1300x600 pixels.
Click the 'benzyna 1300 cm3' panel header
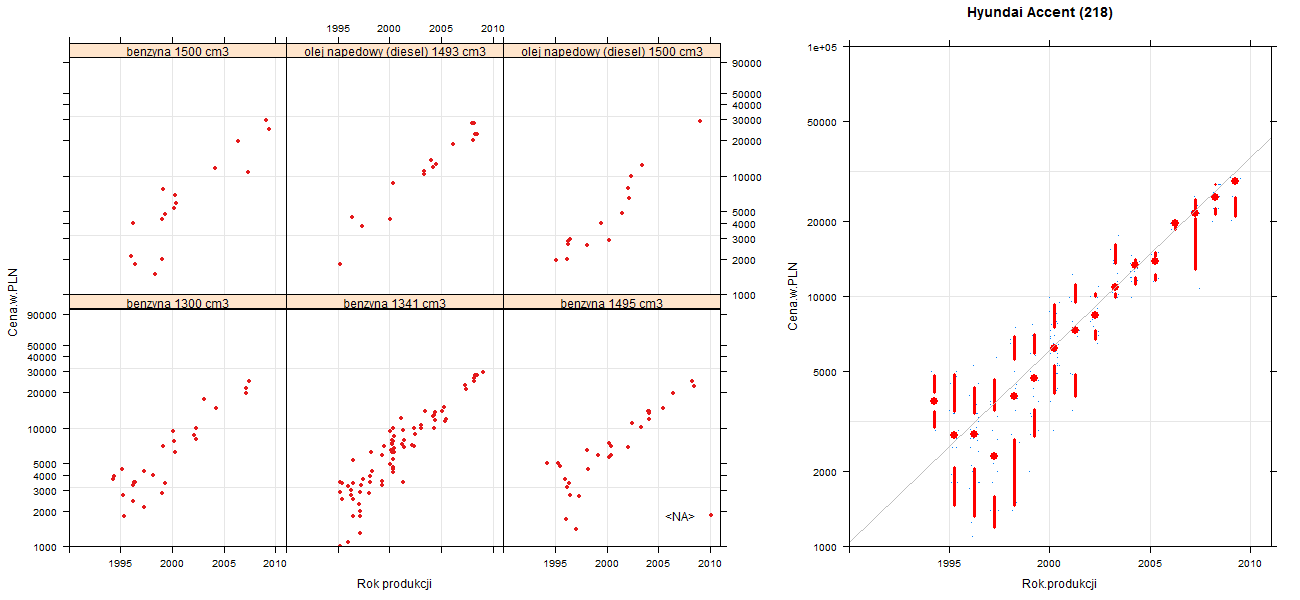pyautogui.click(x=178, y=303)
